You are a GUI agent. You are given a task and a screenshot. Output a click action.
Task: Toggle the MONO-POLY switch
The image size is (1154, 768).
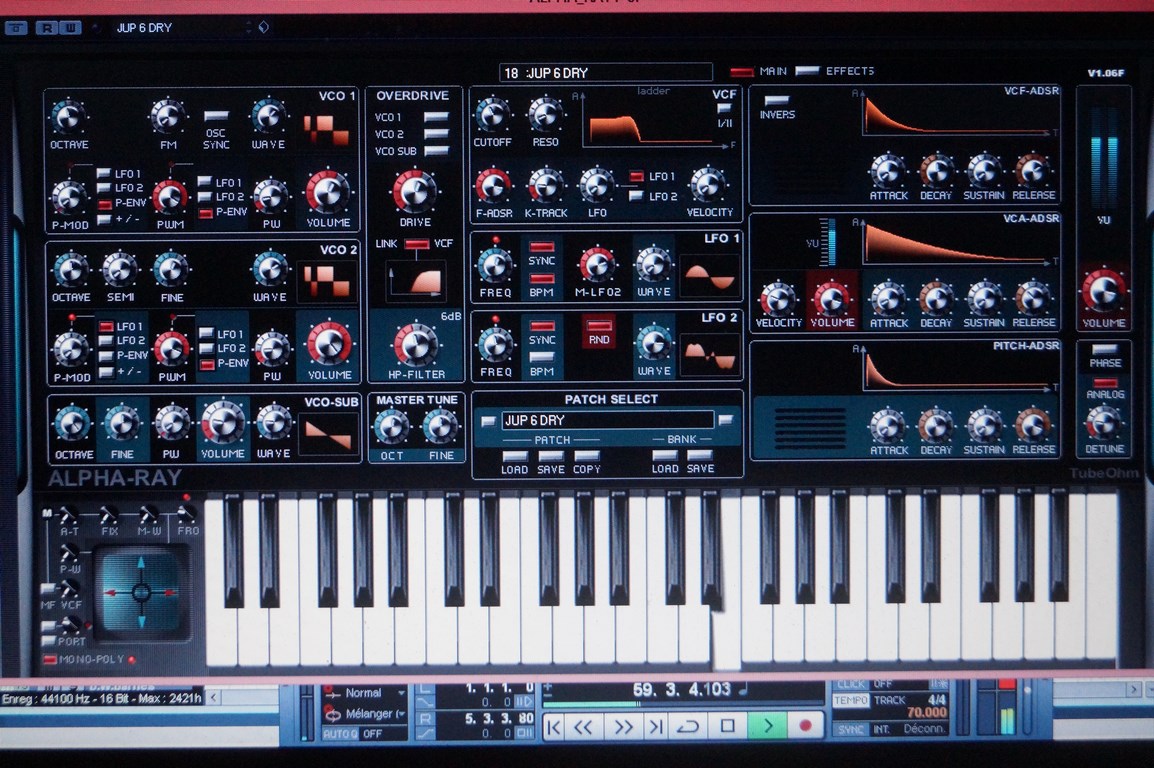(50, 659)
